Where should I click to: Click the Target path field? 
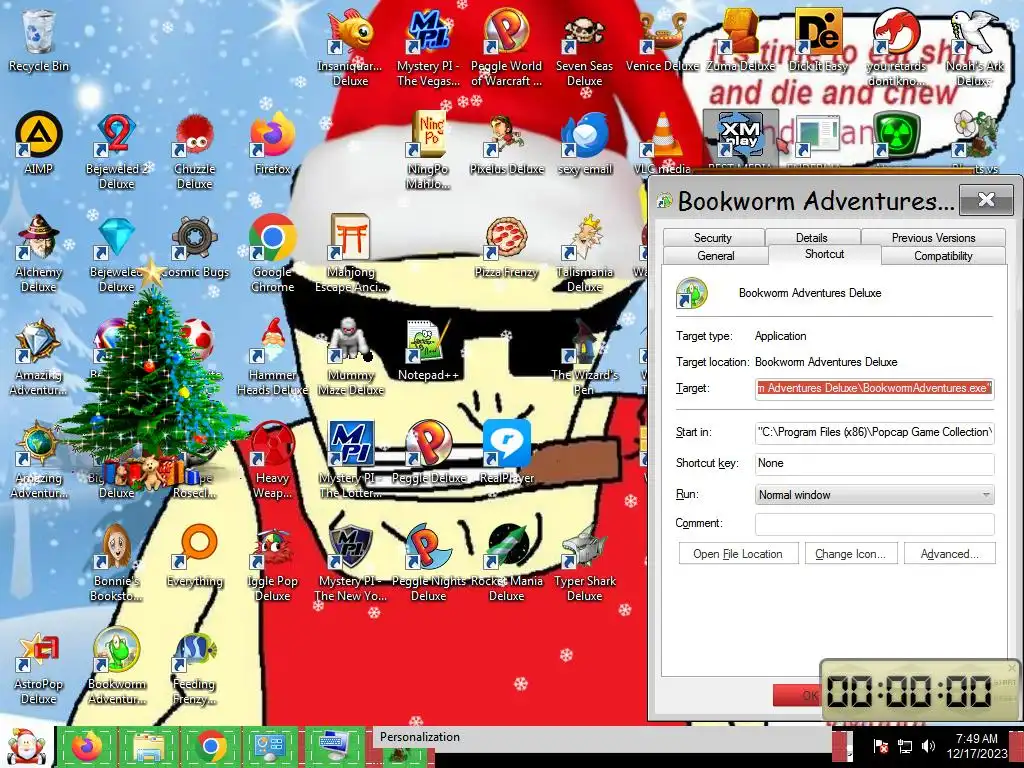874,388
